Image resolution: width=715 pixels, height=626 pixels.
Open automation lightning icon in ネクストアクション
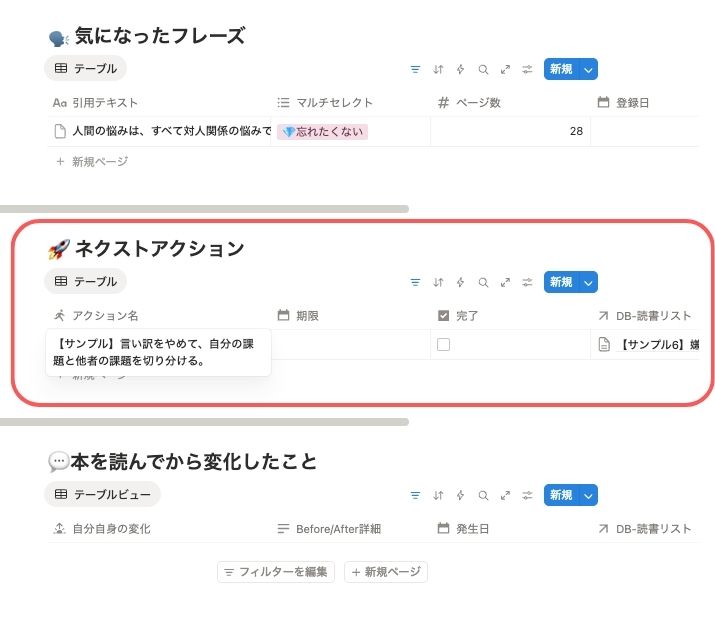click(460, 282)
